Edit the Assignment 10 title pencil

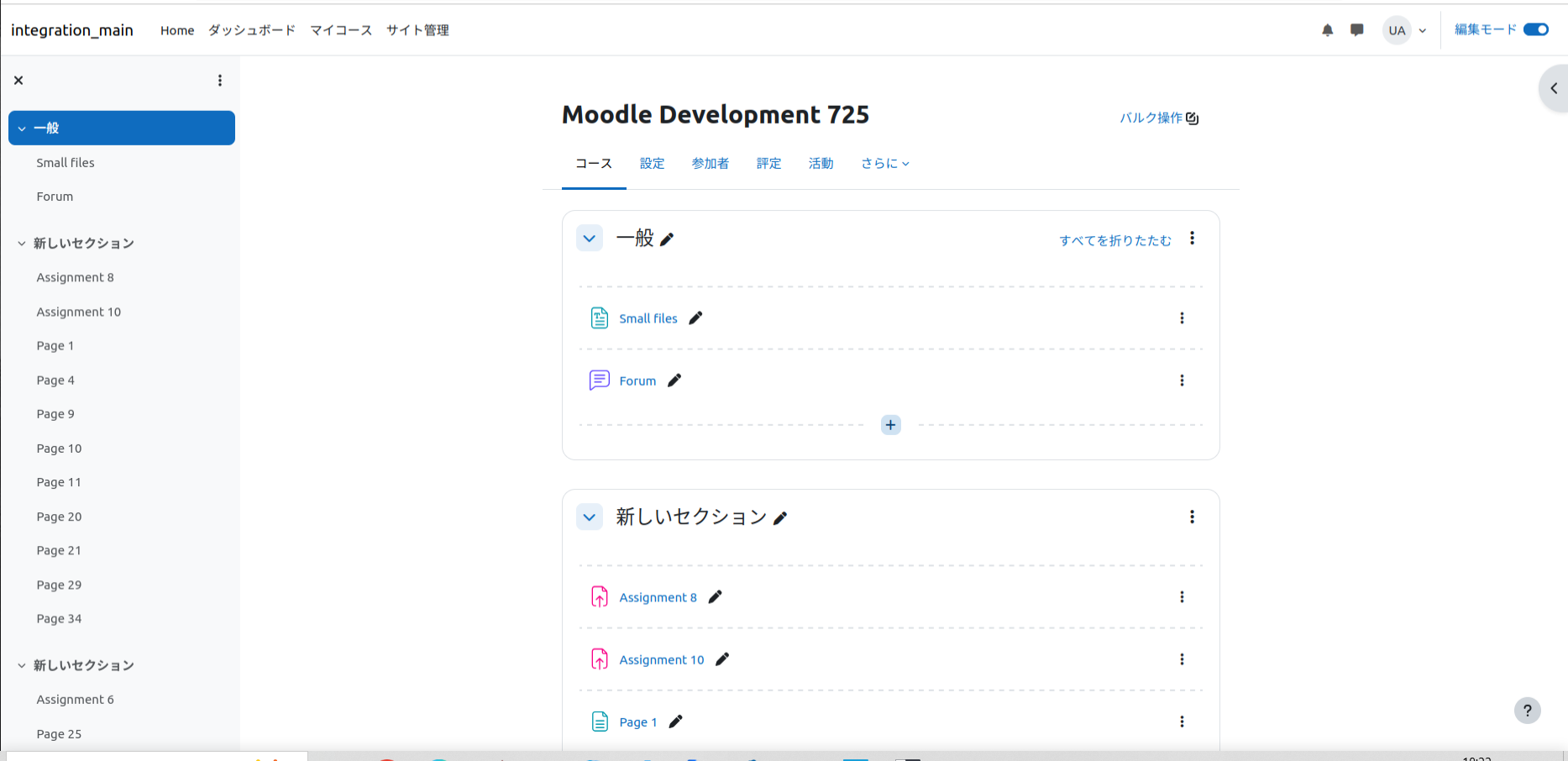722,659
